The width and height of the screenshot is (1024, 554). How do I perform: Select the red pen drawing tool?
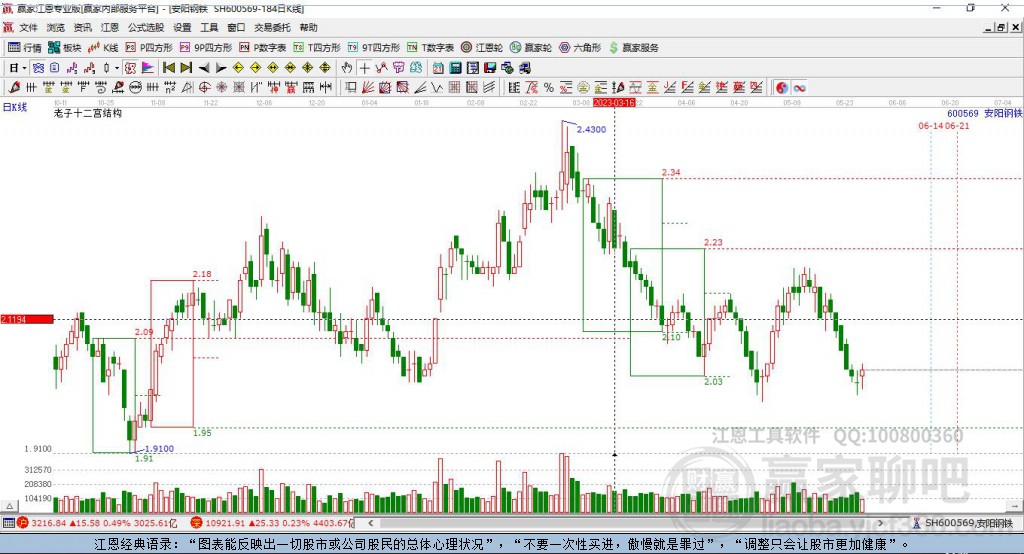click(14, 88)
